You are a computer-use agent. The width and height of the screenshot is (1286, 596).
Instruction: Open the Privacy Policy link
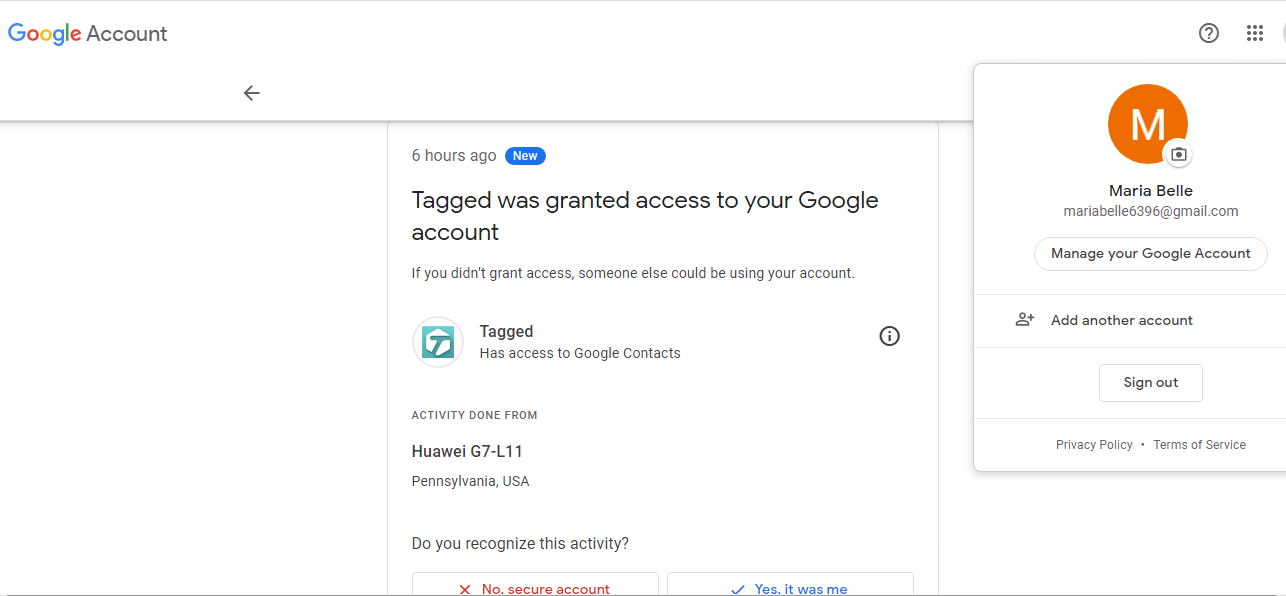(x=1094, y=445)
